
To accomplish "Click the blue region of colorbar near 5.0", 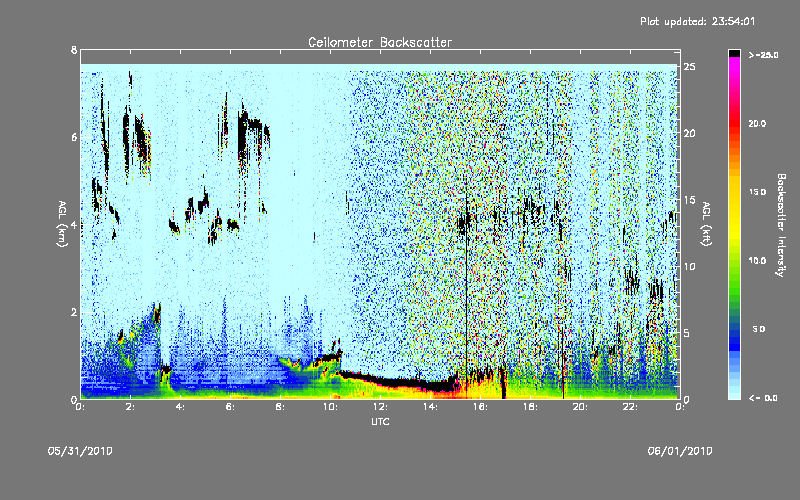I will [x=734, y=331].
